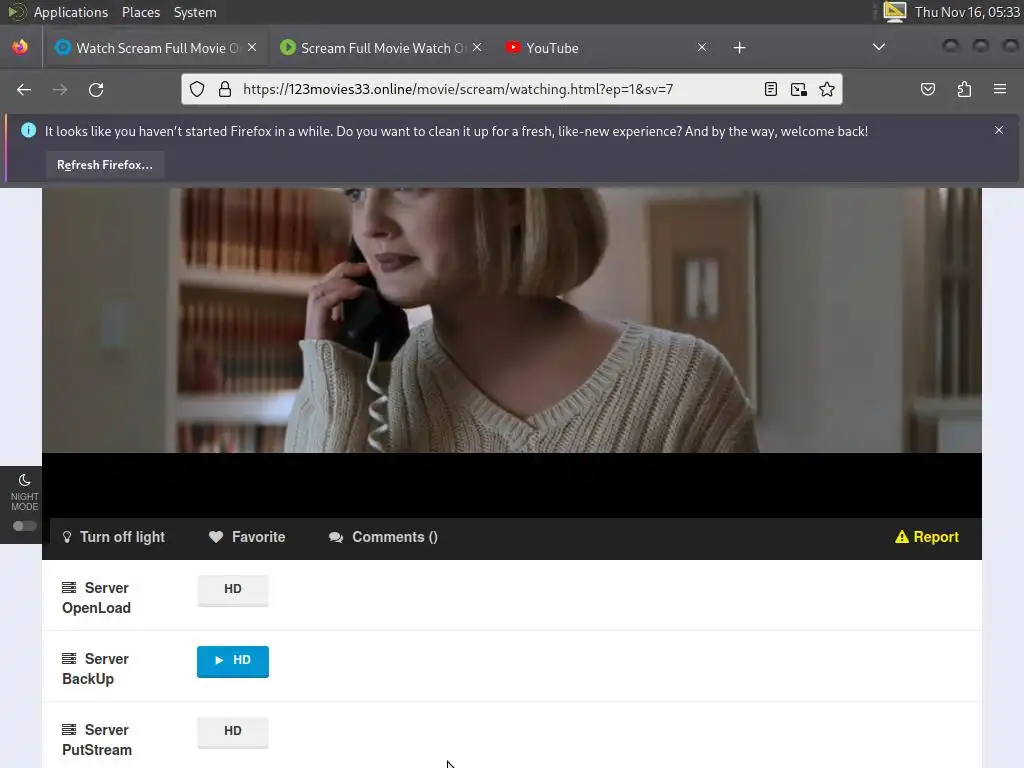Switch to Watch Scream Full Movie tab

pos(155,48)
